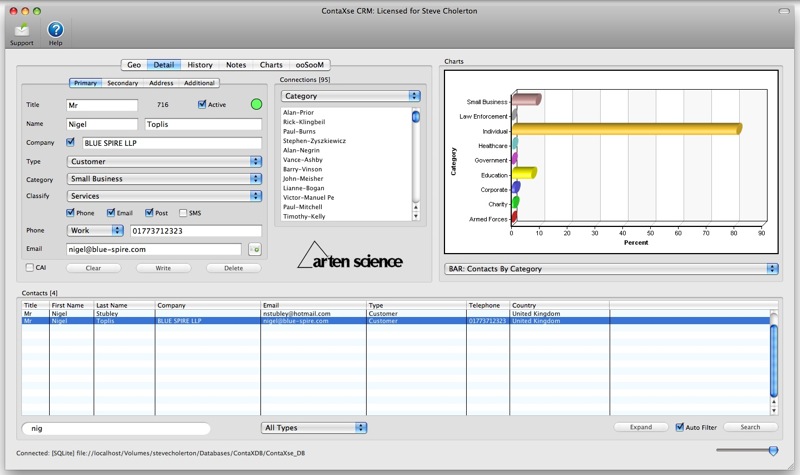Switch to the History tab
Image resolution: width=800 pixels, height=475 pixels.
[199, 65]
